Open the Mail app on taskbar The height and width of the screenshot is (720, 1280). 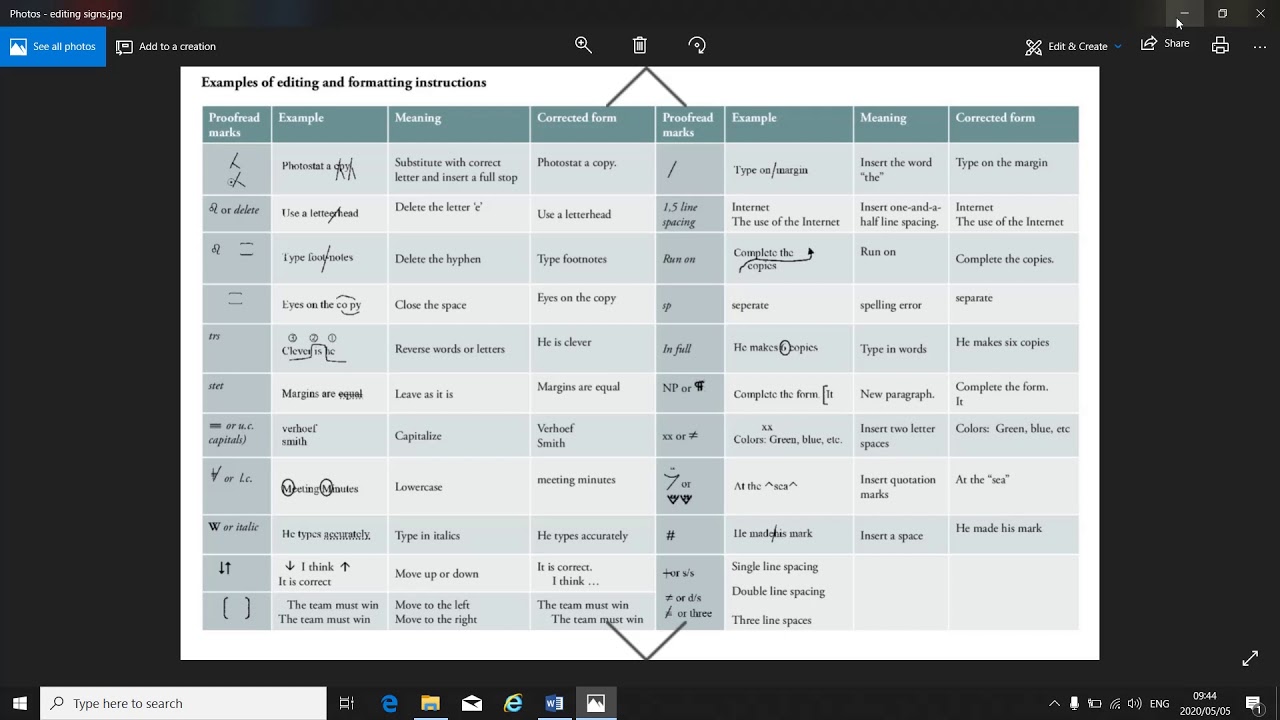tap(472, 703)
